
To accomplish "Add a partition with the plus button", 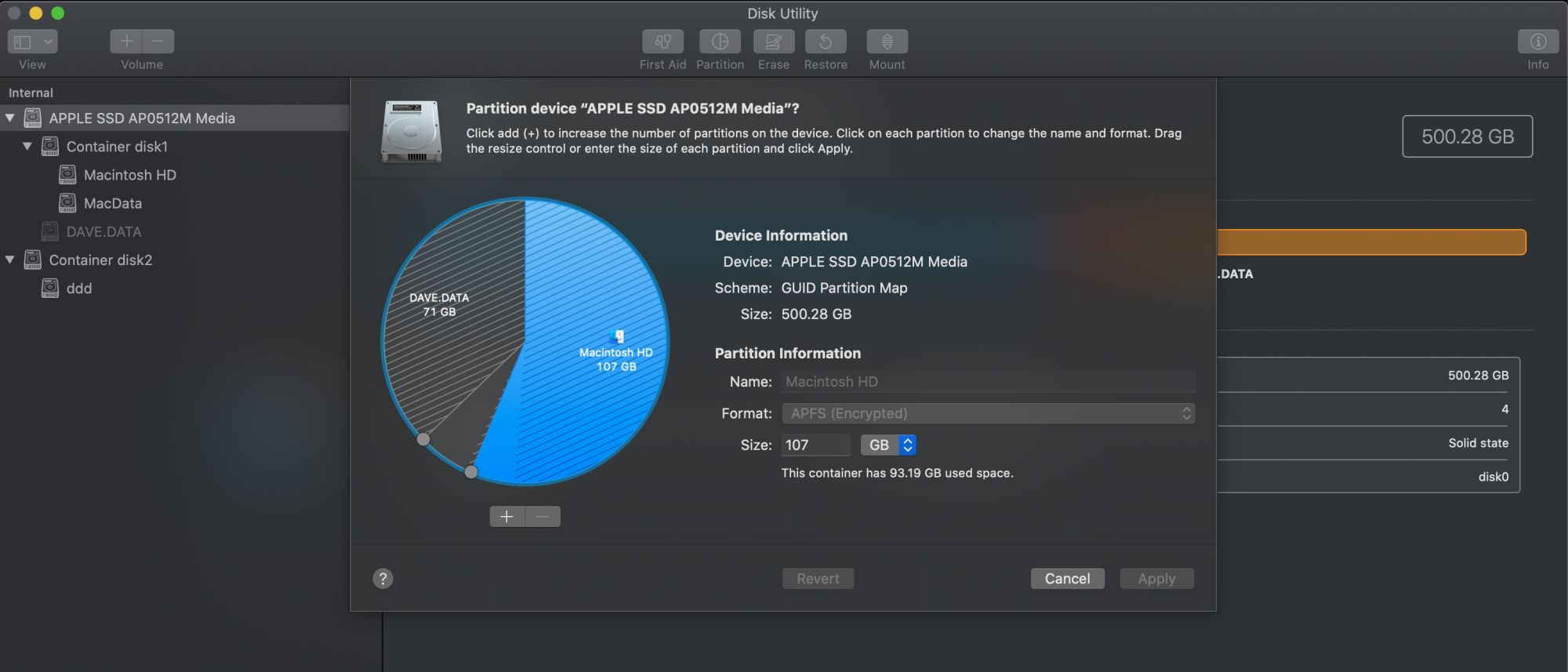I will point(507,516).
